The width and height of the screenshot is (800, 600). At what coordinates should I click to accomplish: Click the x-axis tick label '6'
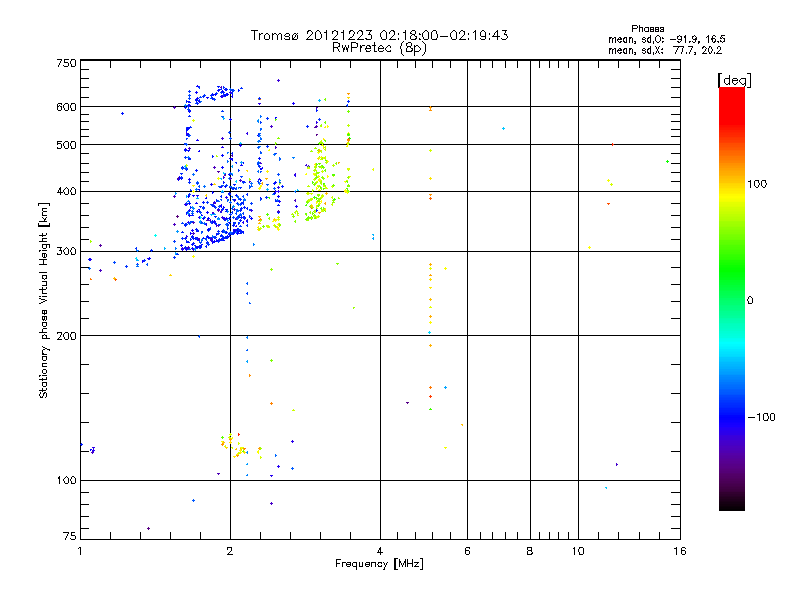pos(467,551)
